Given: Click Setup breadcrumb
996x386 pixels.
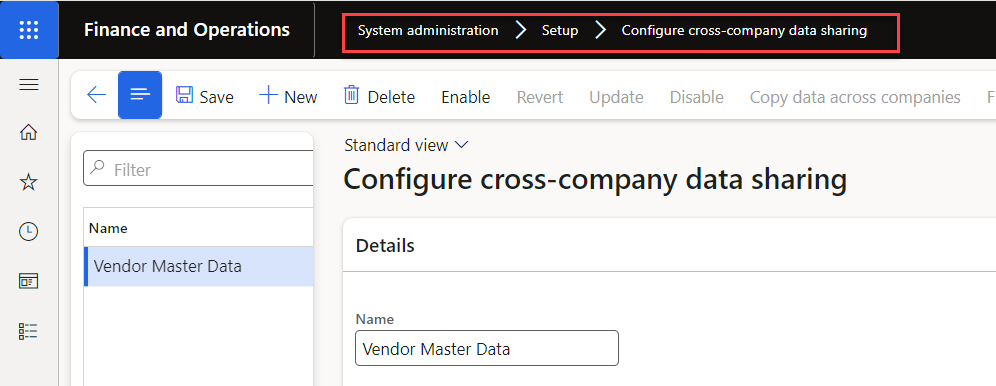Looking at the screenshot, I should 560,30.
